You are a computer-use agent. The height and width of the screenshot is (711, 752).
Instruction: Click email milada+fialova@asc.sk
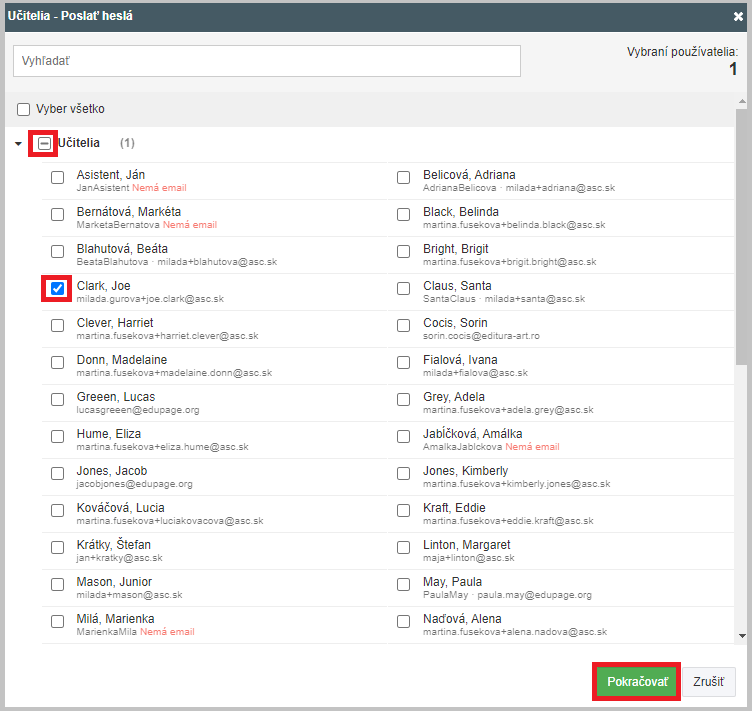(475, 373)
